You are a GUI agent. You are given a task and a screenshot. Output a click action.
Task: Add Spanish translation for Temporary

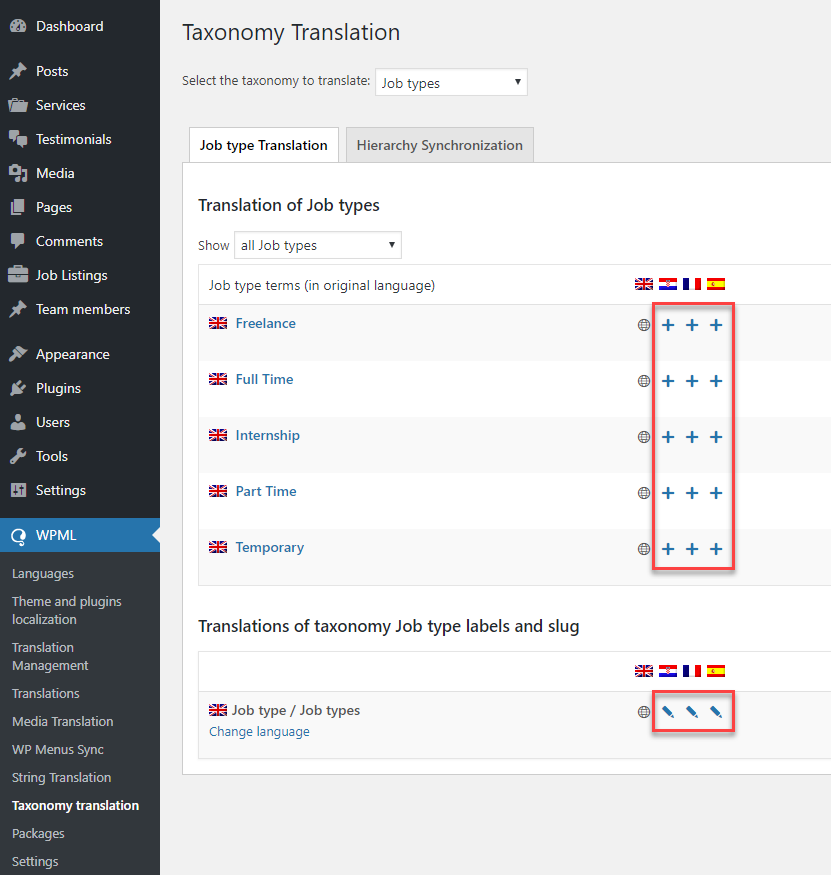click(715, 549)
